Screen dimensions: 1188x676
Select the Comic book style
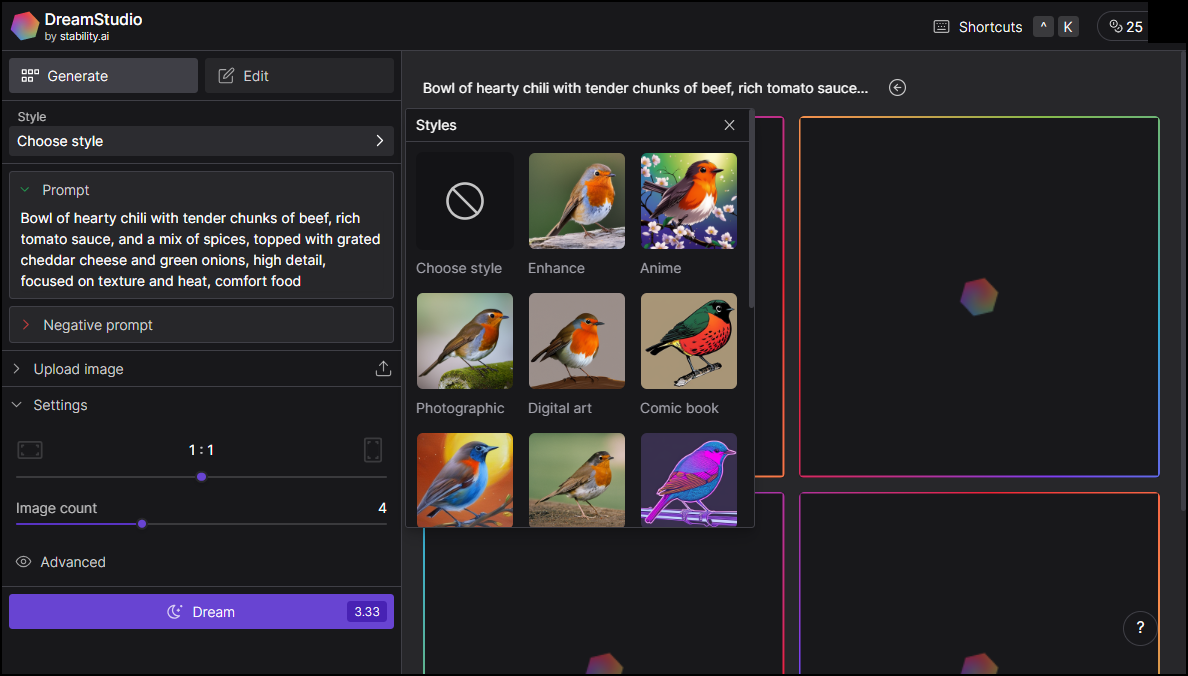point(688,341)
